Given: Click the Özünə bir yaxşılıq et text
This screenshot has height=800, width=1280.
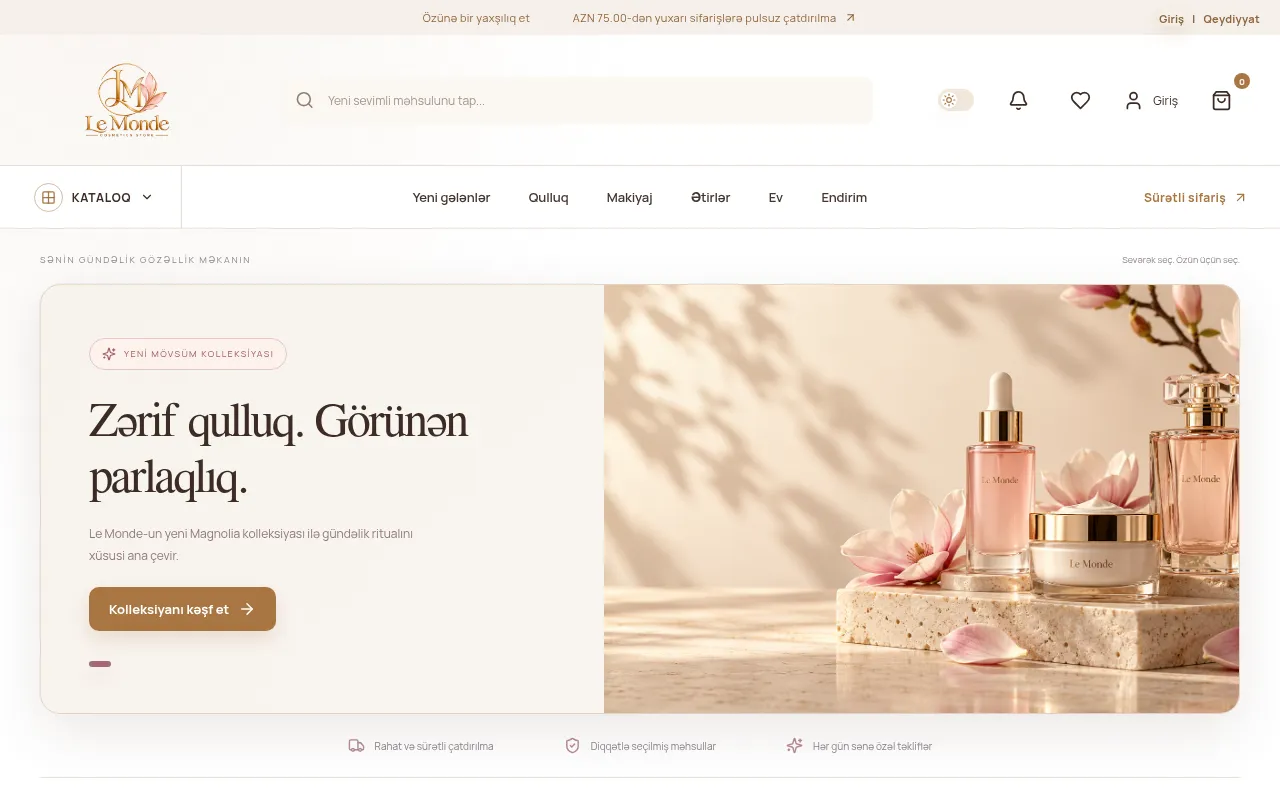Looking at the screenshot, I should coord(476,18).
